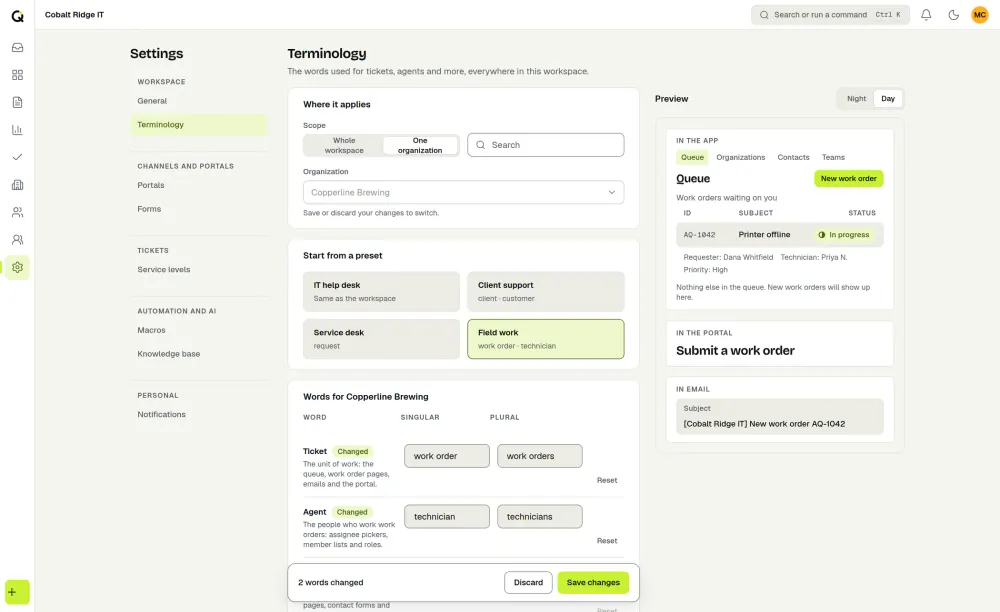Open the dashboard grid icon
Image resolution: width=1000 pixels, height=612 pixels.
tap(17, 75)
